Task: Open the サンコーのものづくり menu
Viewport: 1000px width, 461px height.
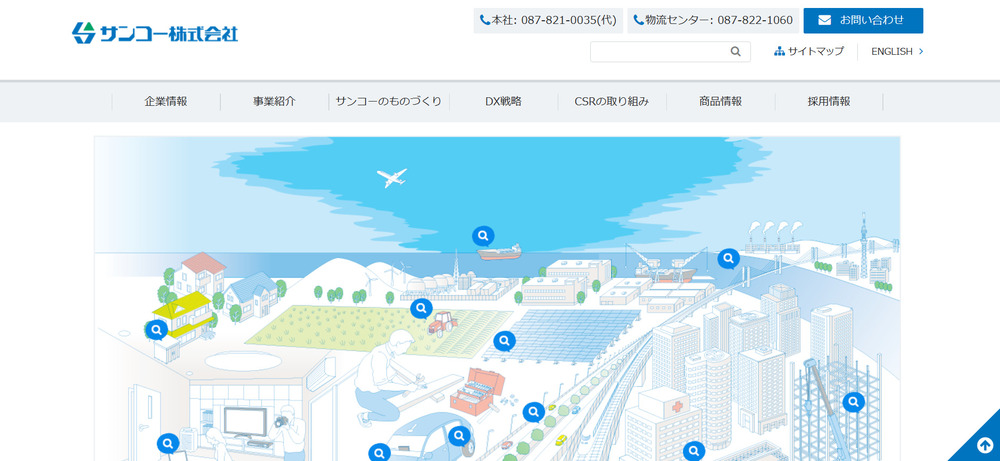Action: click(x=389, y=101)
